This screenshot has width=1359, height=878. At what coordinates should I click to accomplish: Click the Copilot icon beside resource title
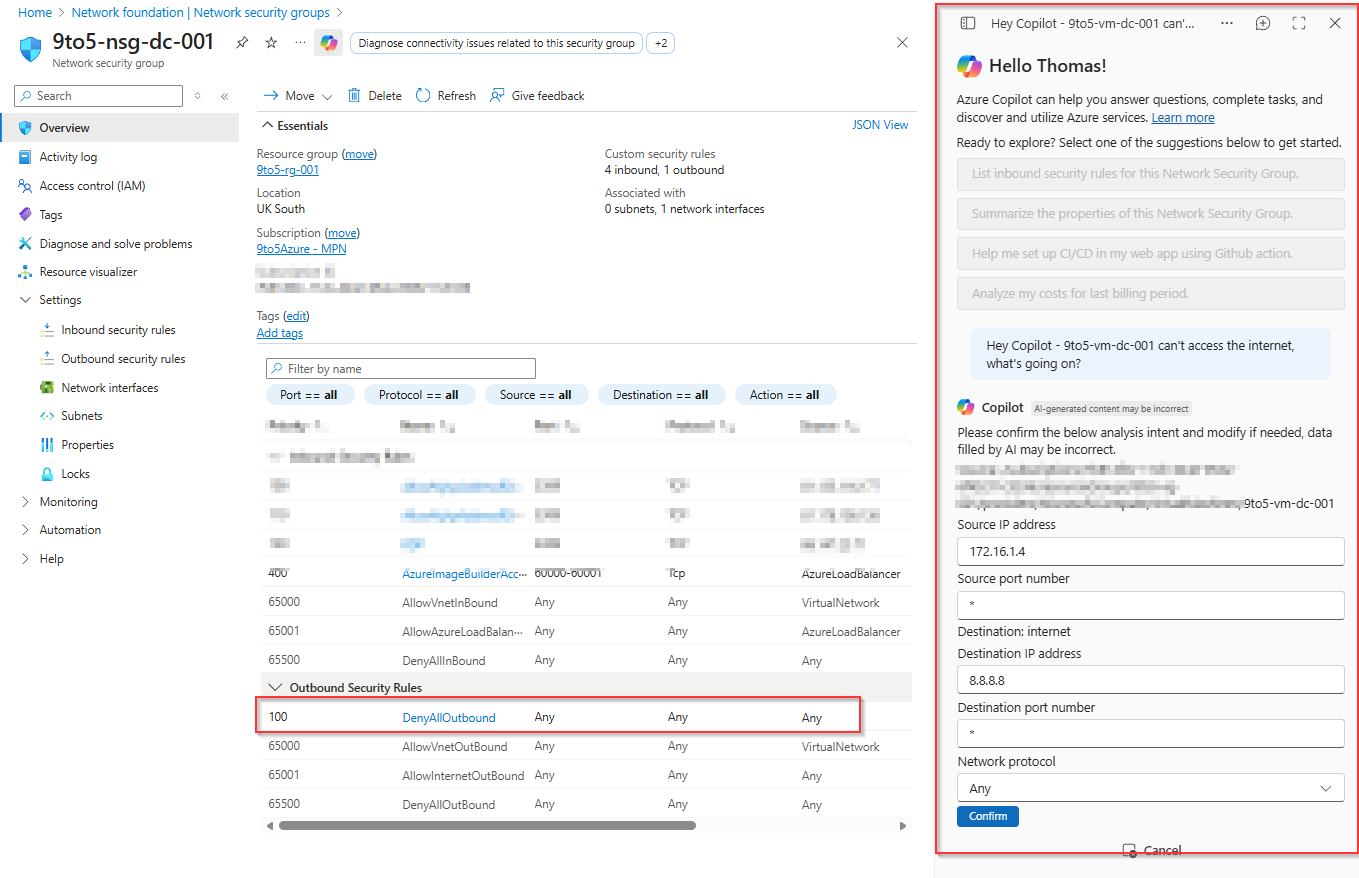click(328, 43)
